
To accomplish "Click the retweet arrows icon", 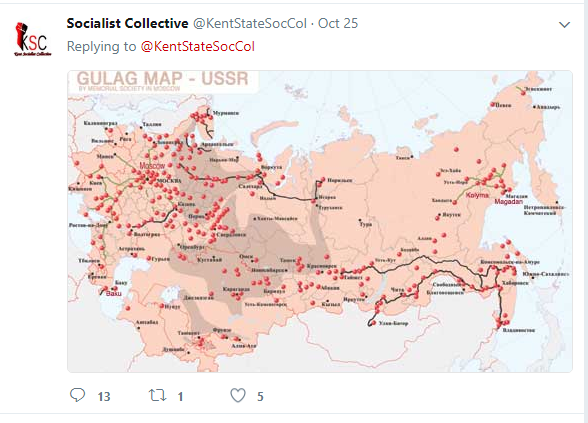I will point(158,395).
